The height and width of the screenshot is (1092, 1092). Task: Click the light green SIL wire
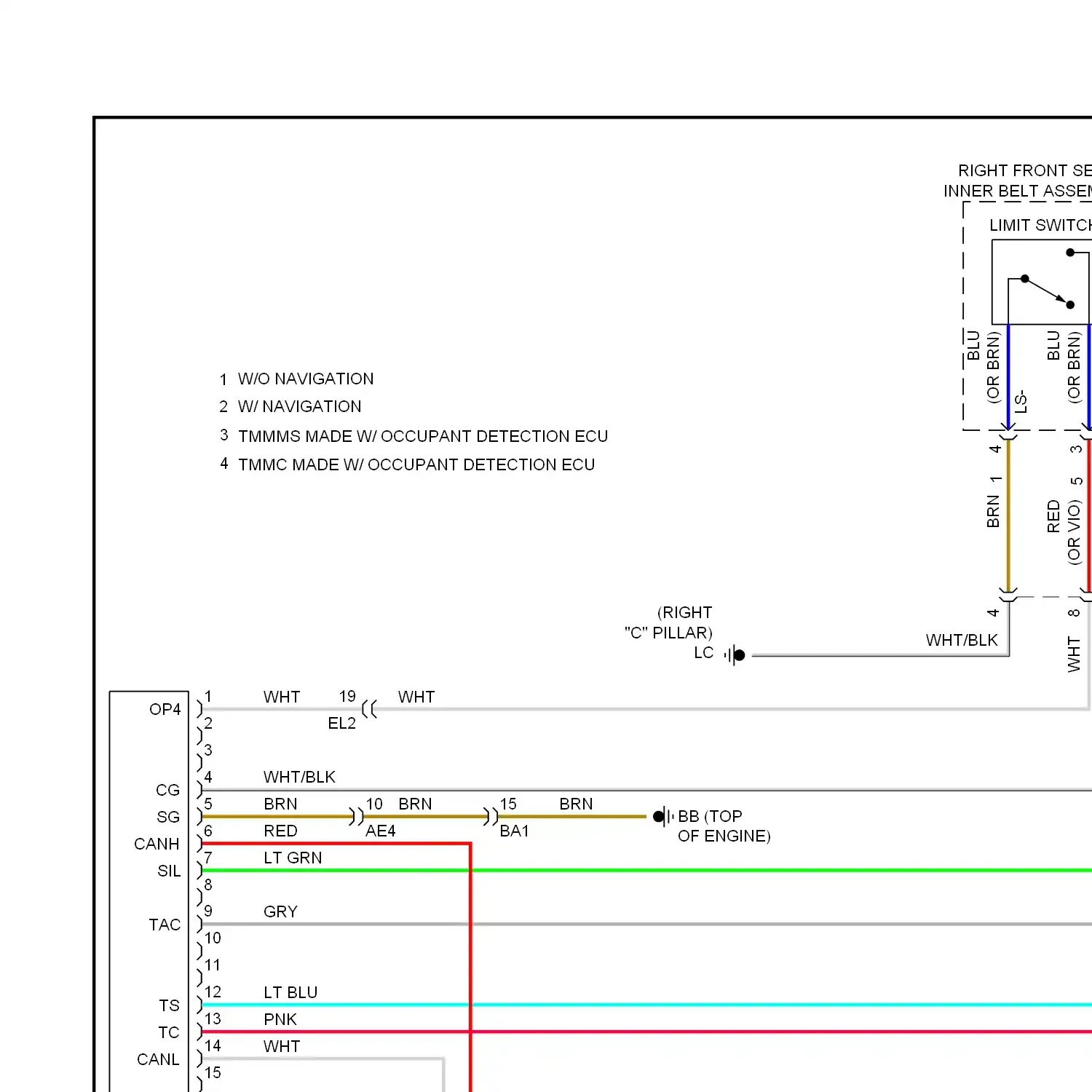point(646,871)
